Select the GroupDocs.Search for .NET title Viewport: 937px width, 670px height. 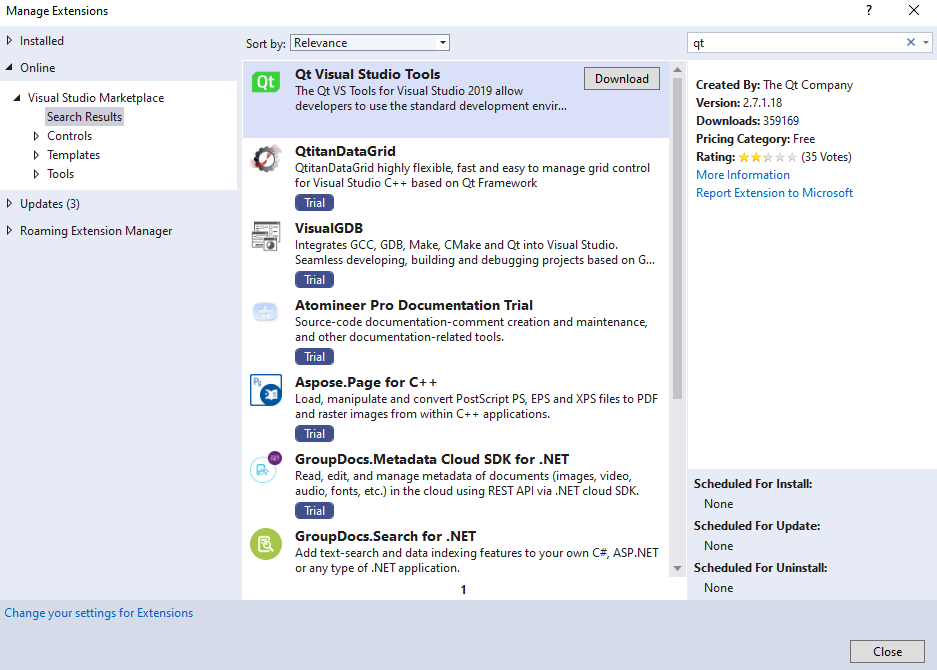pyautogui.click(x=385, y=537)
